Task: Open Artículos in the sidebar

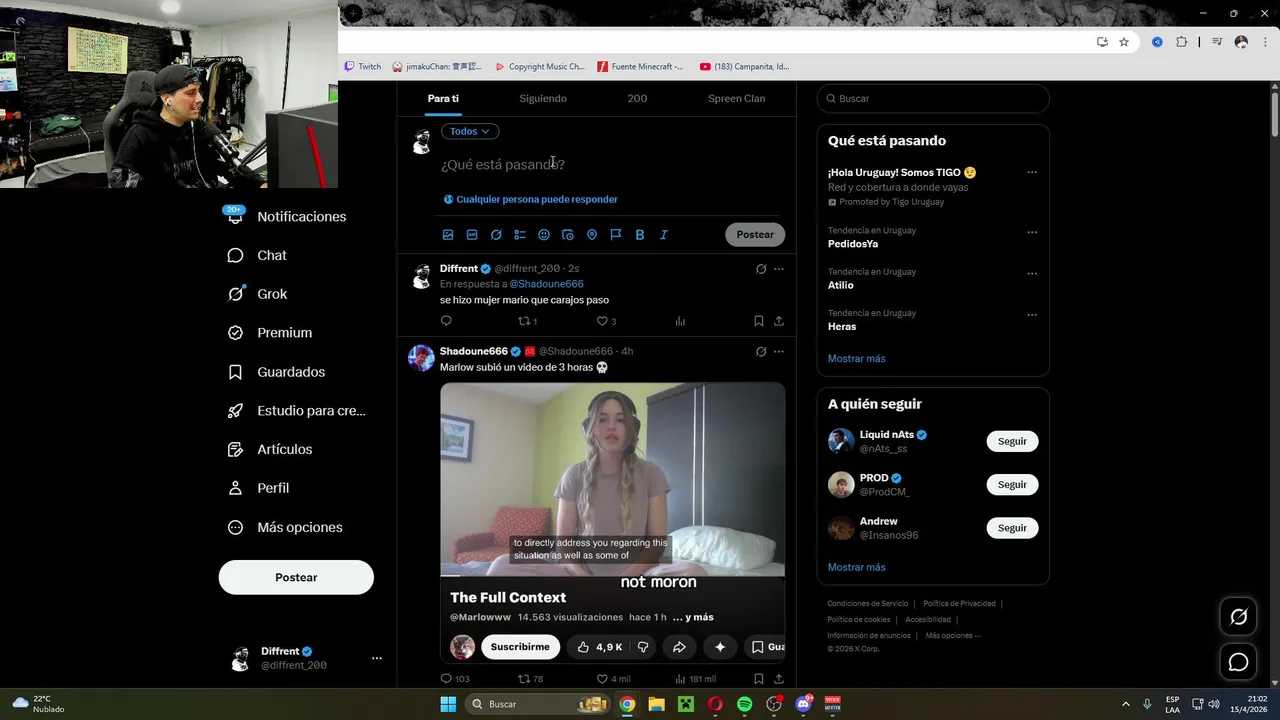Action: click(270, 449)
